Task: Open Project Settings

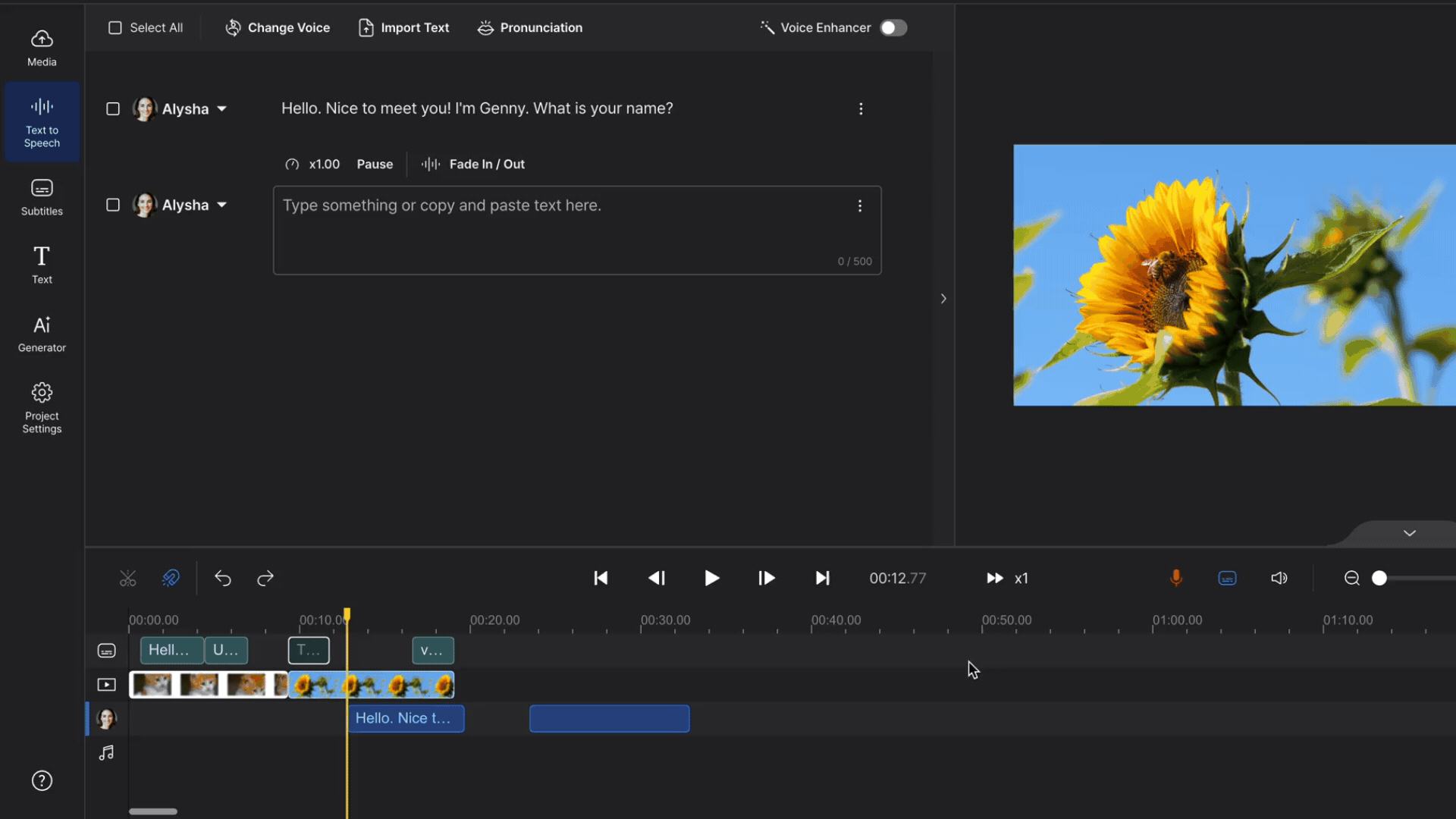Action: click(42, 408)
